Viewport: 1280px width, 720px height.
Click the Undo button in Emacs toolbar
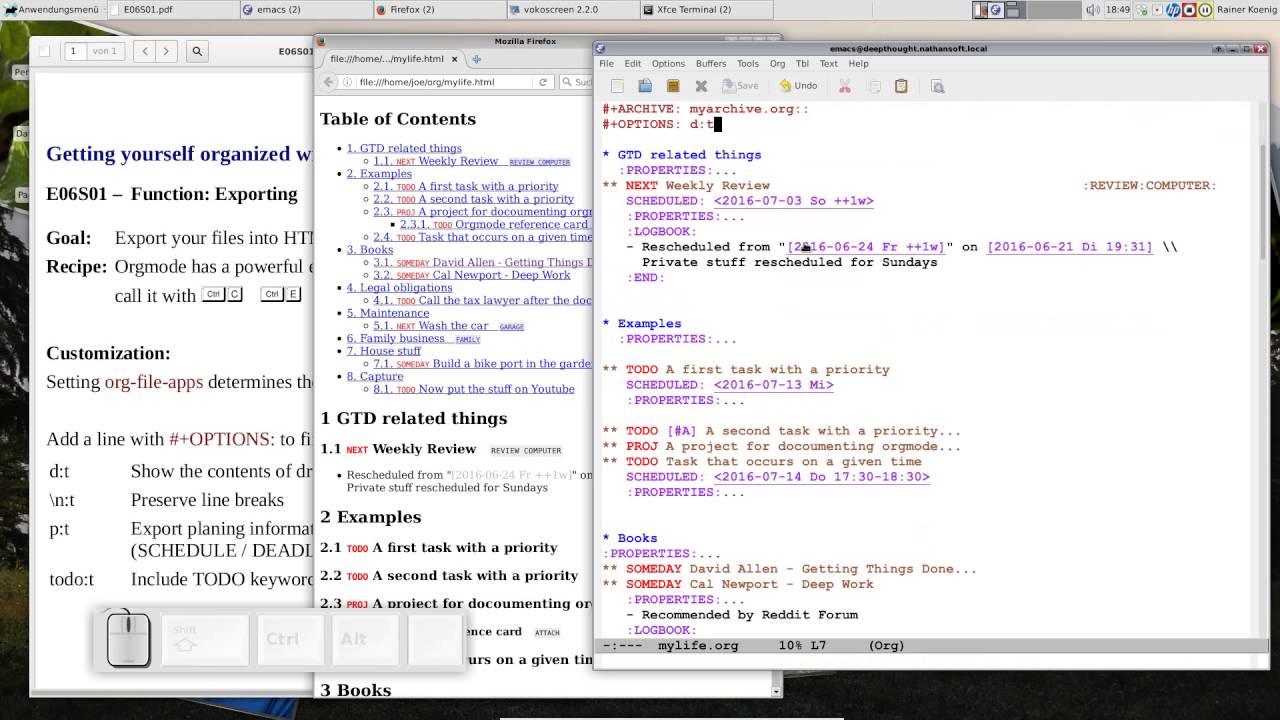(798, 86)
